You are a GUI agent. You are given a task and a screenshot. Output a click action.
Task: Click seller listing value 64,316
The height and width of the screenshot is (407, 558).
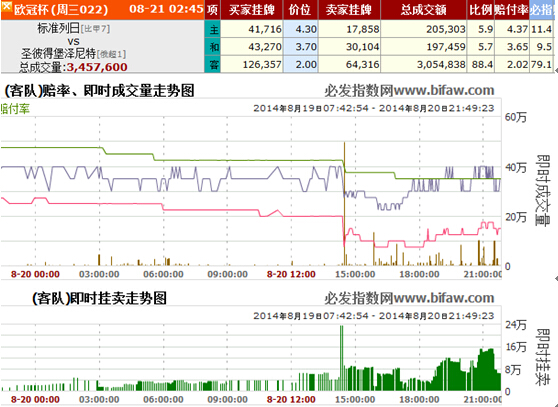[x=363, y=65]
